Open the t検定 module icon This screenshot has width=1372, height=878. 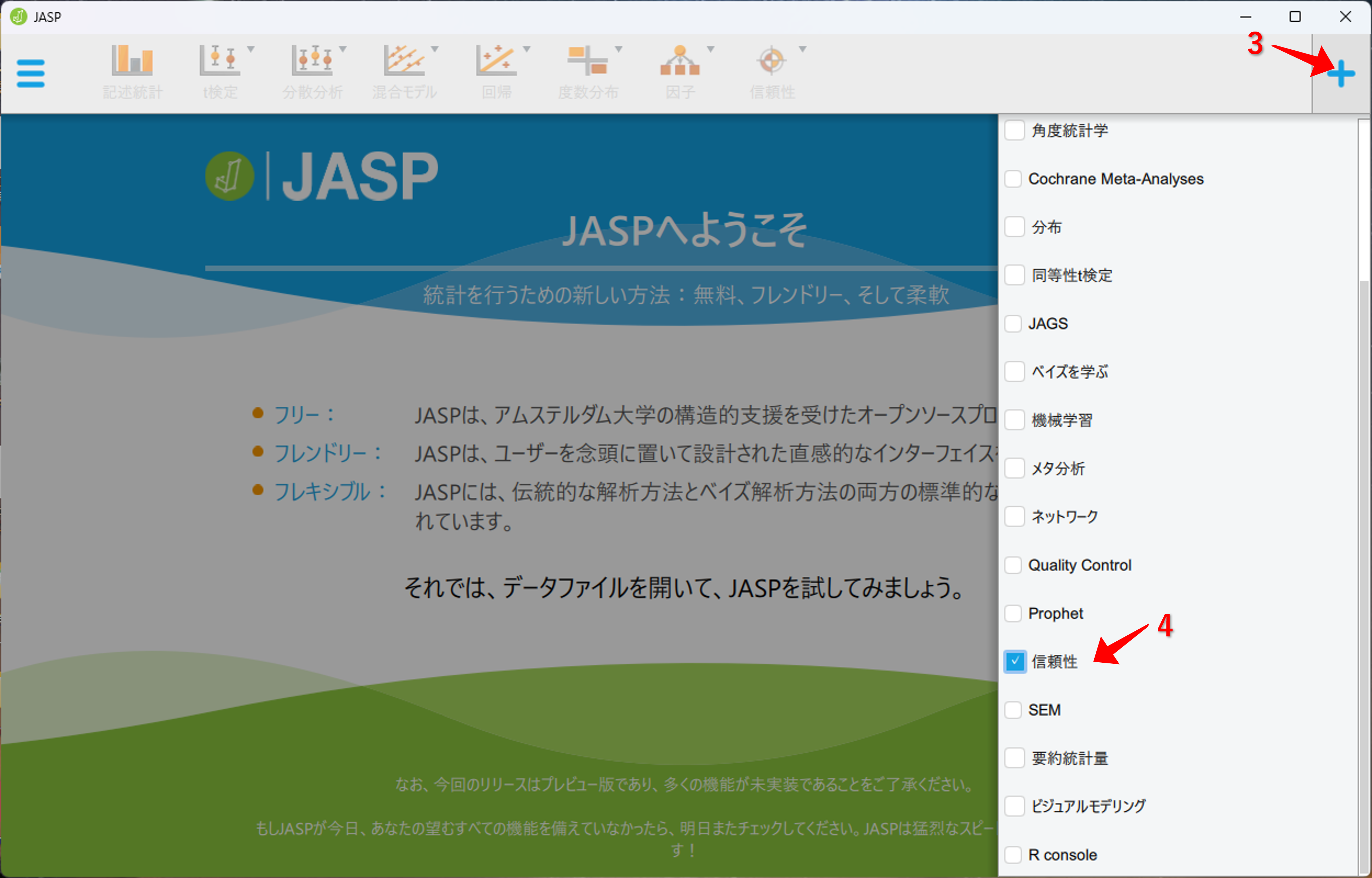(220, 72)
